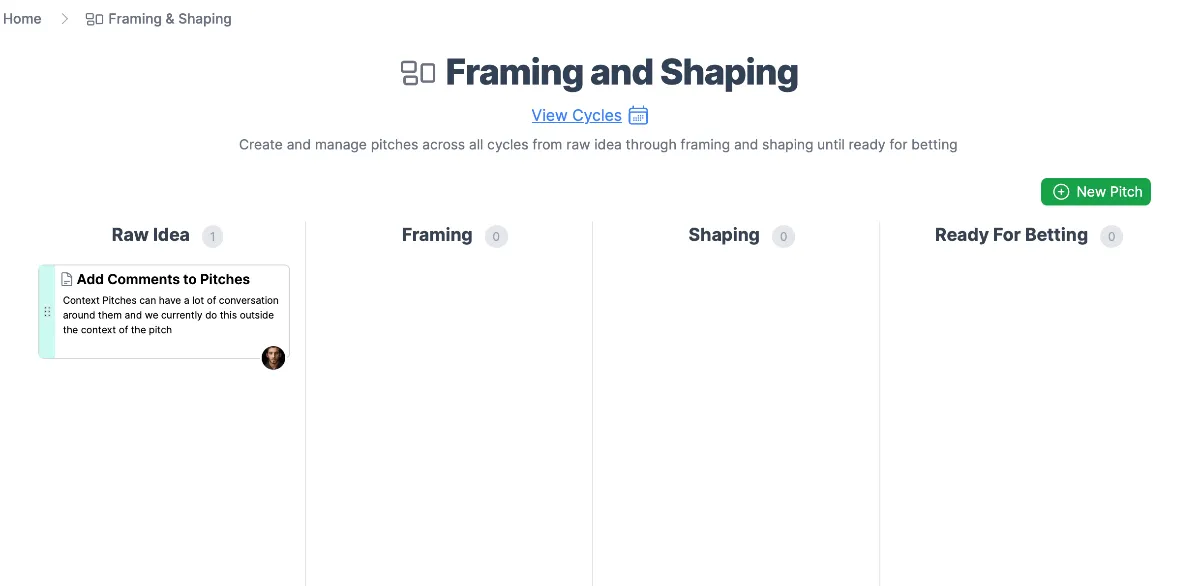The height and width of the screenshot is (586, 1200).
Task: Click the Ready For Betting column header
Action: pyautogui.click(x=1011, y=235)
